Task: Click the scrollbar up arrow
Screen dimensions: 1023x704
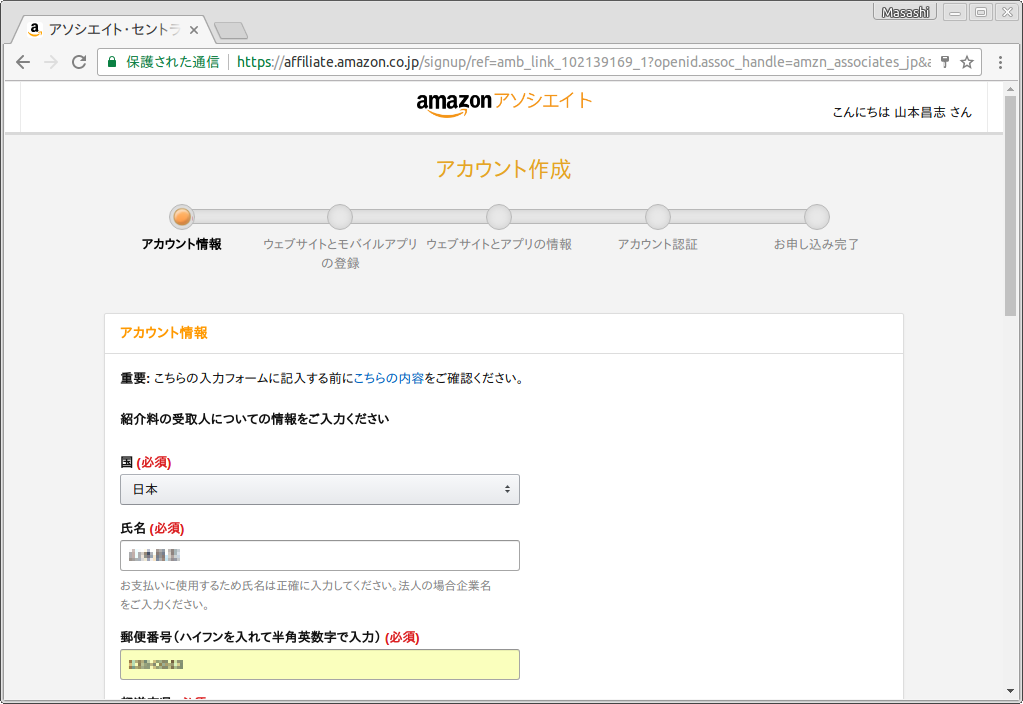Action: point(1010,89)
